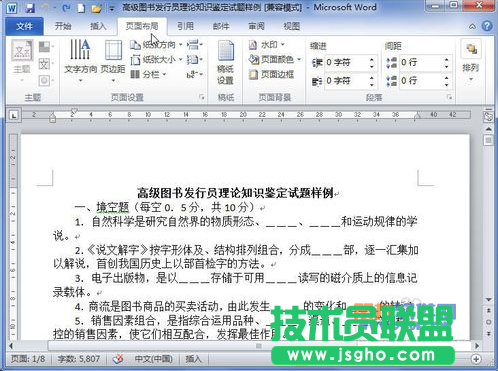
Task: Open 分栏 columns dropdown
Action: coord(148,74)
